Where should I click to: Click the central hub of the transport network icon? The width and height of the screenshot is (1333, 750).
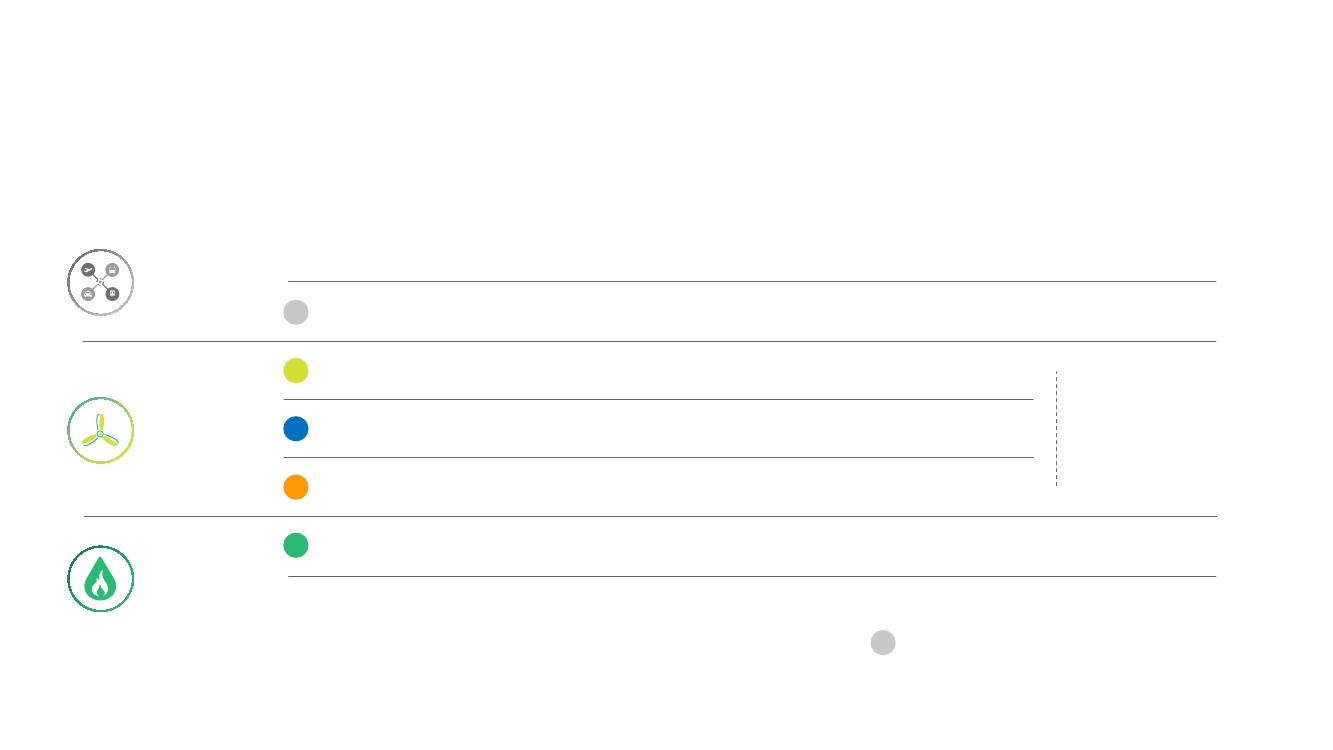pyautogui.click(x=100, y=282)
